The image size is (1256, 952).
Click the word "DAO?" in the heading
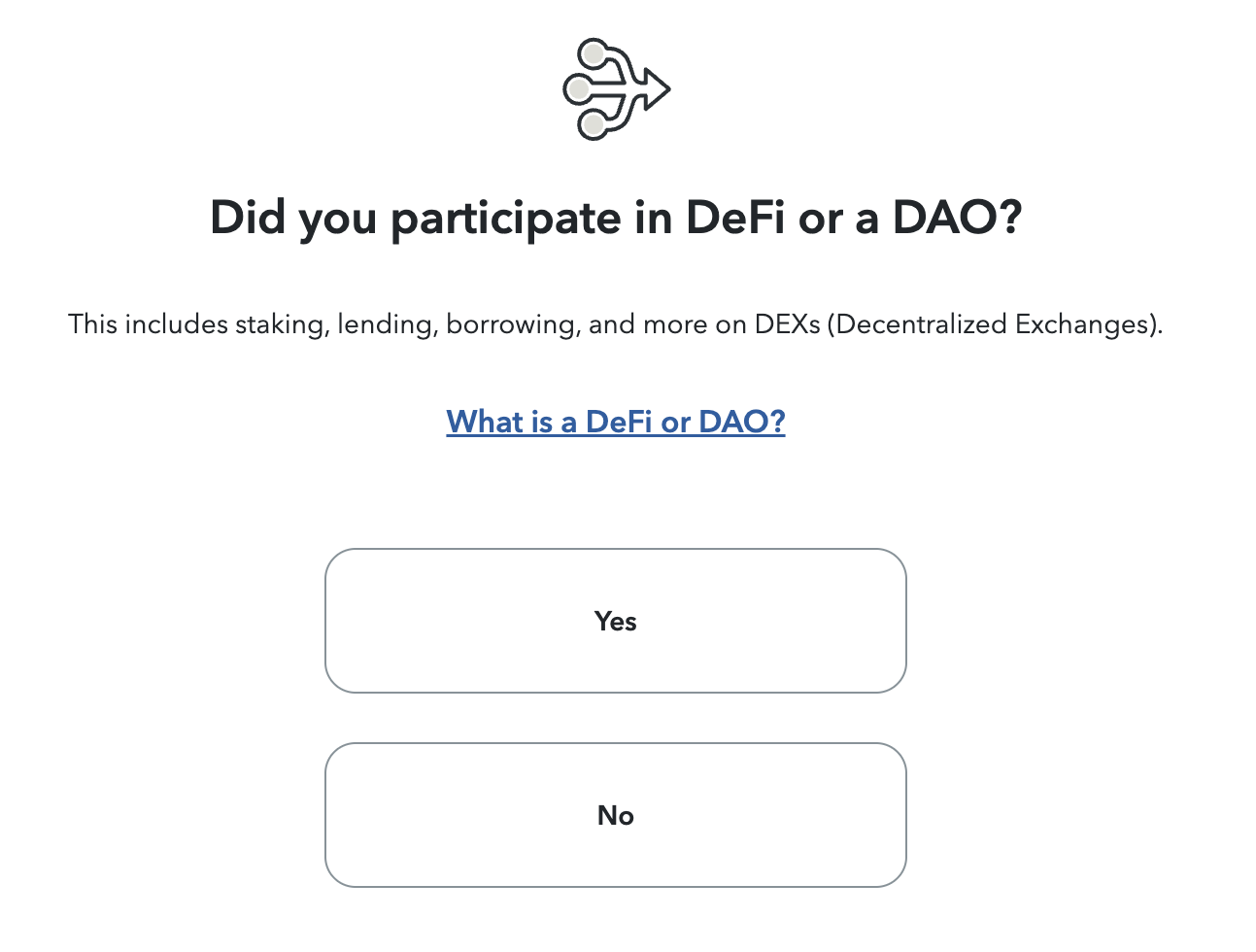pyautogui.click(x=957, y=218)
